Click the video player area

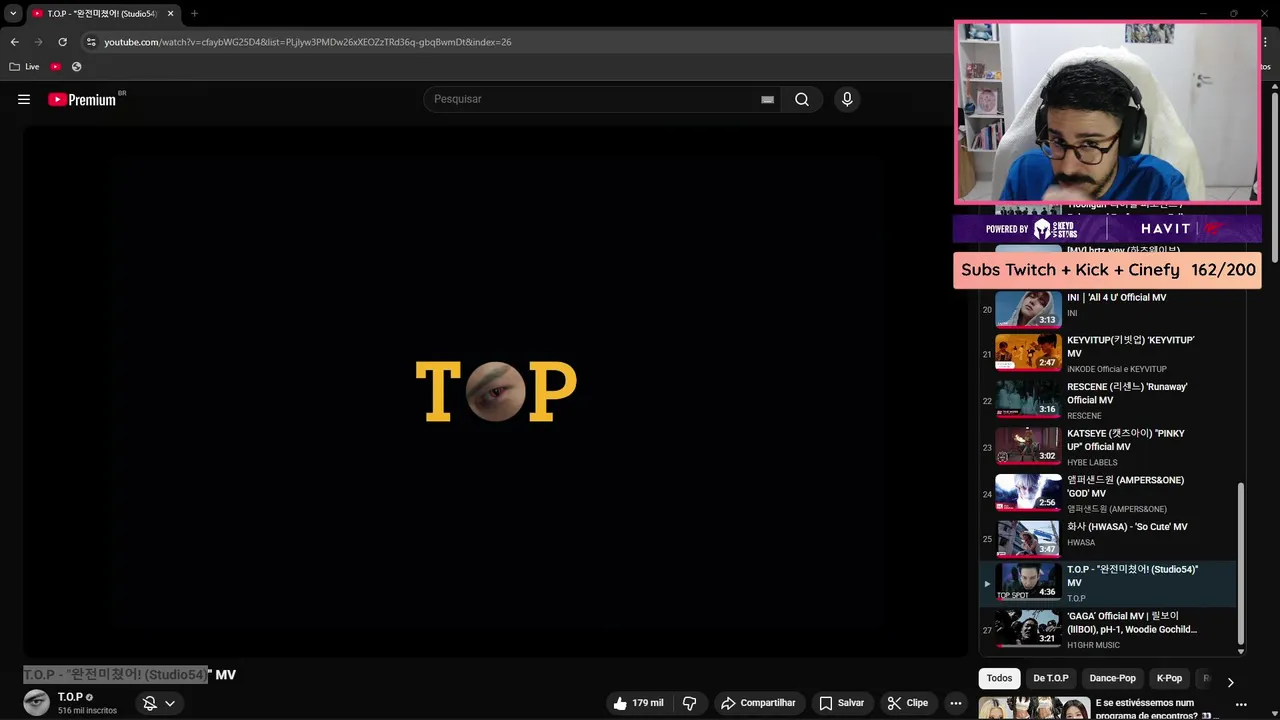[496, 391]
